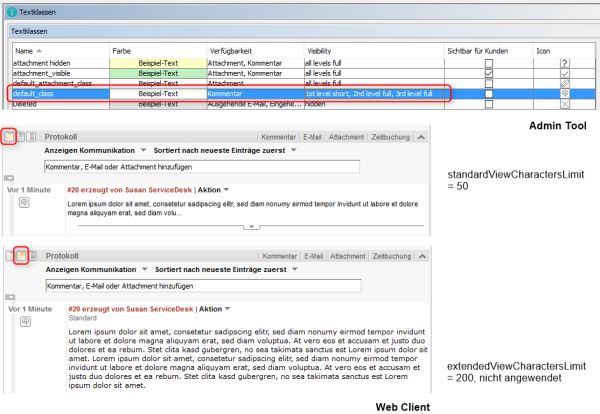Expand truncated entry text in upper Protokoll

tap(251, 227)
